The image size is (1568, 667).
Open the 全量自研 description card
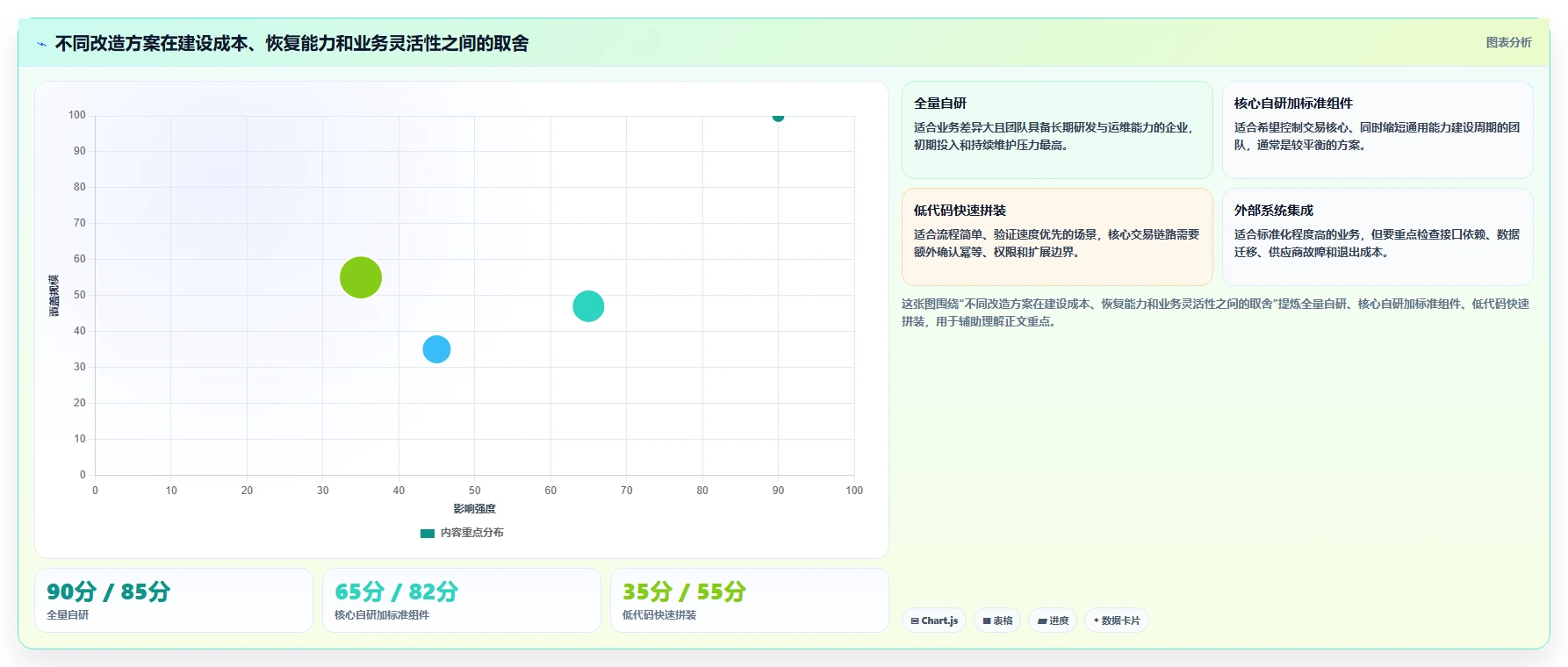point(1057,130)
